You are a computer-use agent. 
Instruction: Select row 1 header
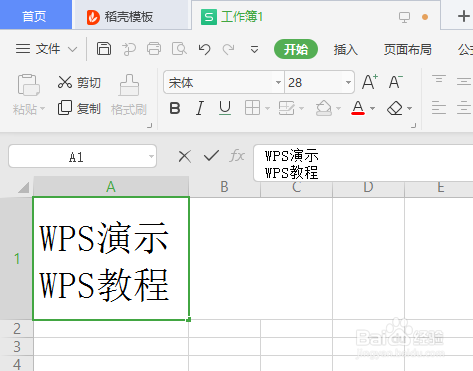17,258
